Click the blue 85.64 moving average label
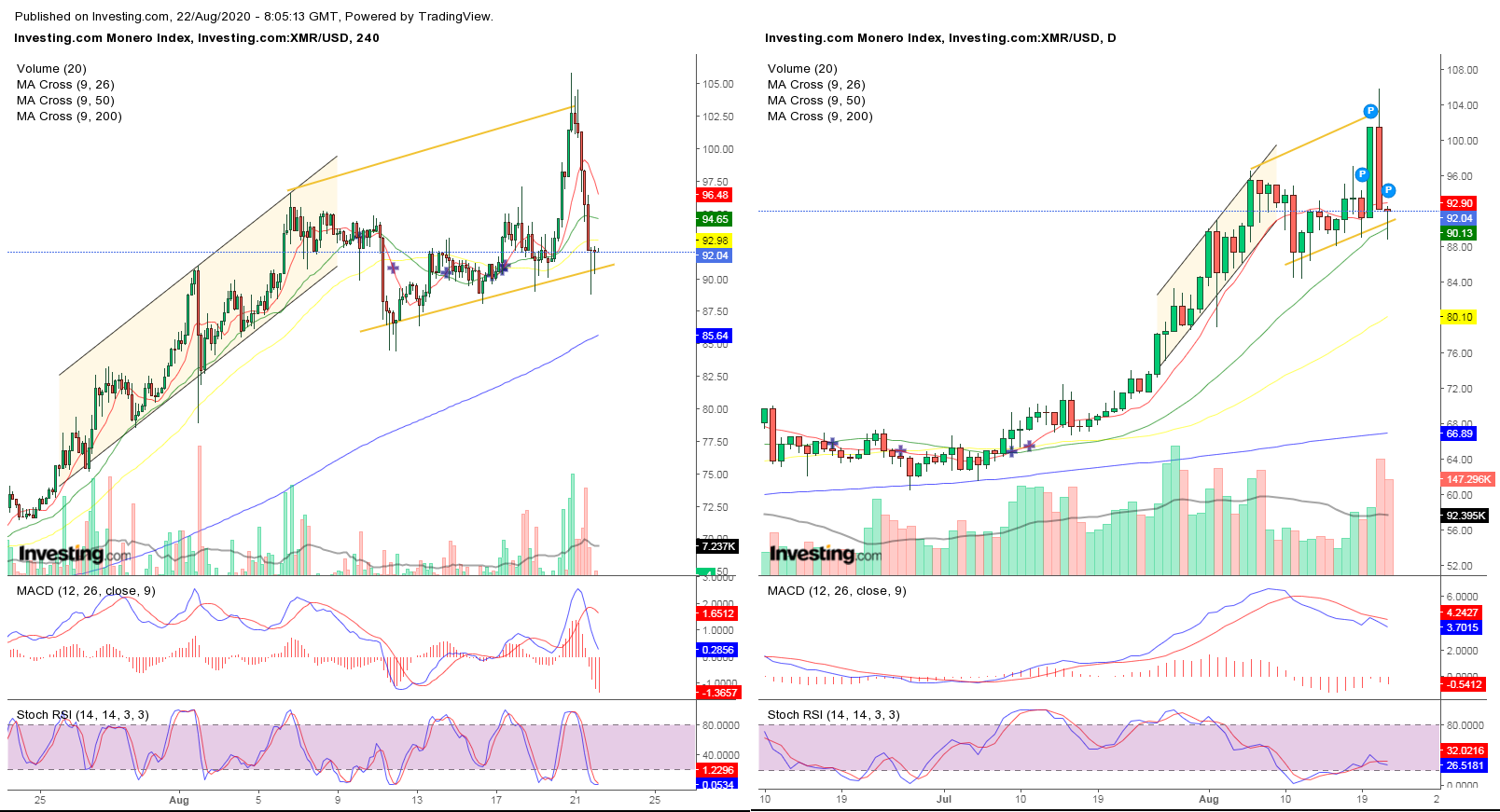Viewport: 1500px width, 812px height. point(715,336)
